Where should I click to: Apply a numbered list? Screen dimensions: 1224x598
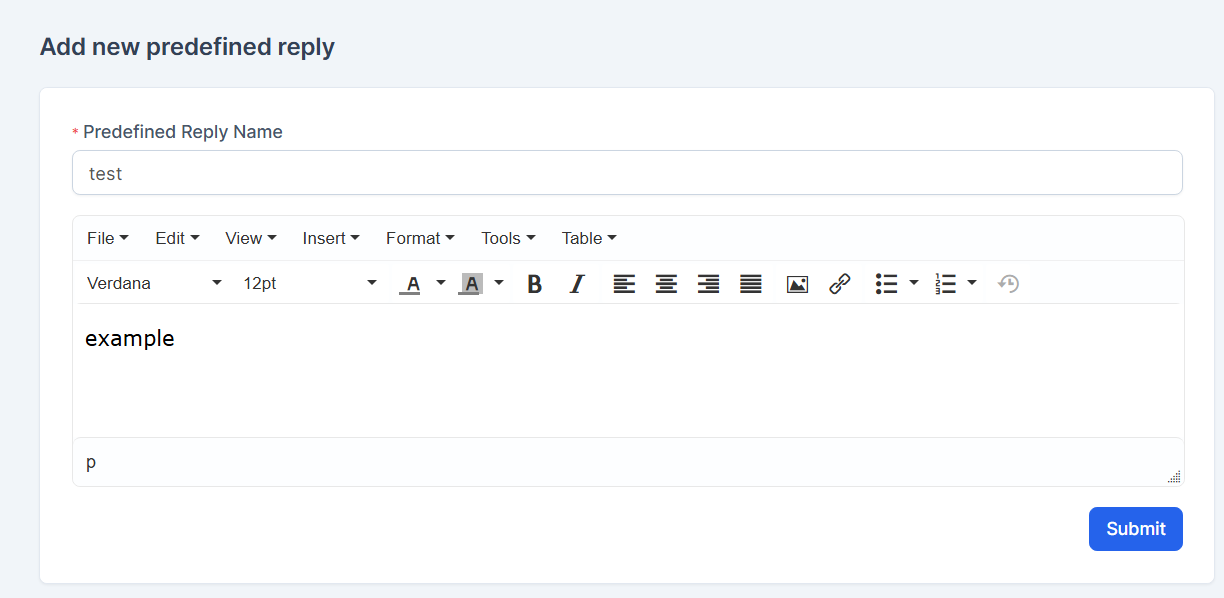(947, 284)
